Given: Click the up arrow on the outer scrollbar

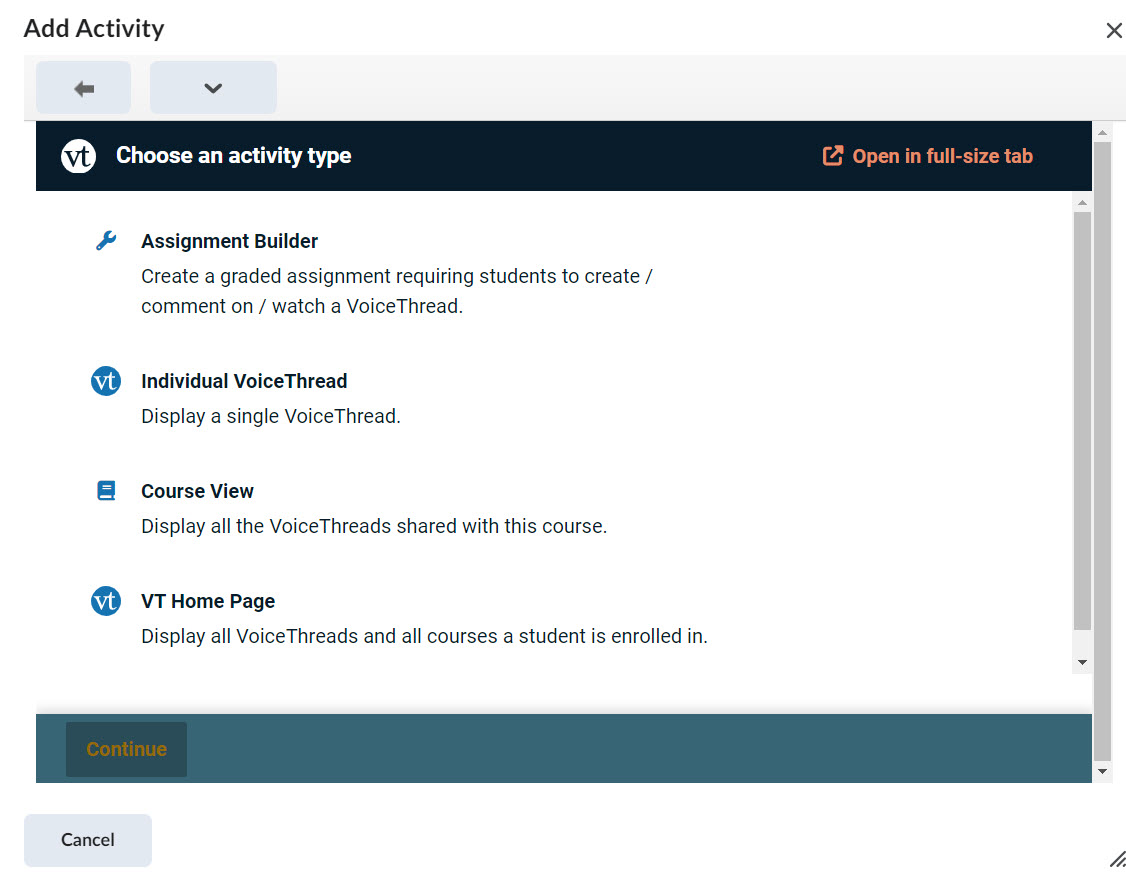Looking at the screenshot, I should pos(1102,131).
